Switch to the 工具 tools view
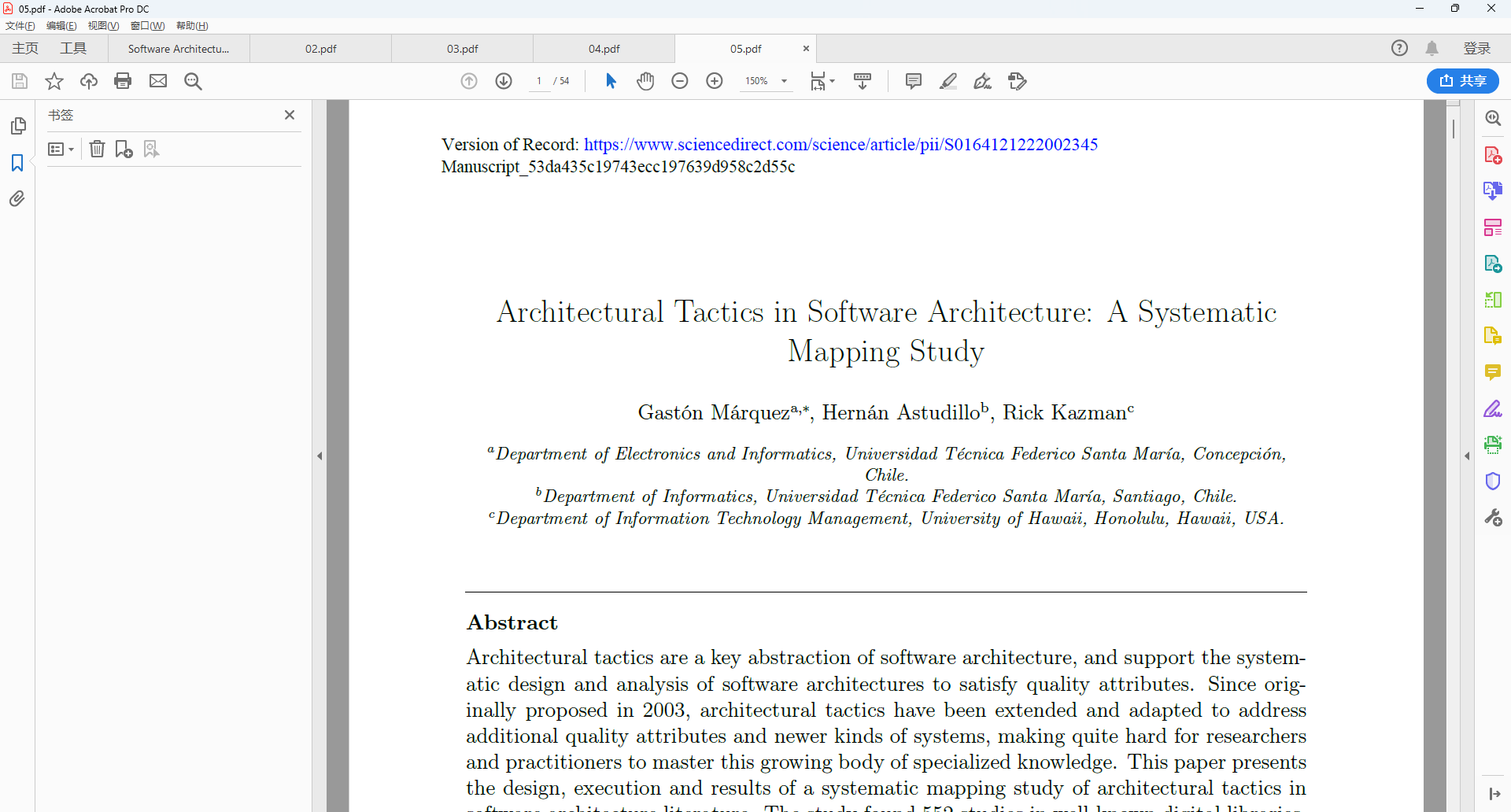Image resolution: width=1511 pixels, height=812 pixels. click(73, 49)
